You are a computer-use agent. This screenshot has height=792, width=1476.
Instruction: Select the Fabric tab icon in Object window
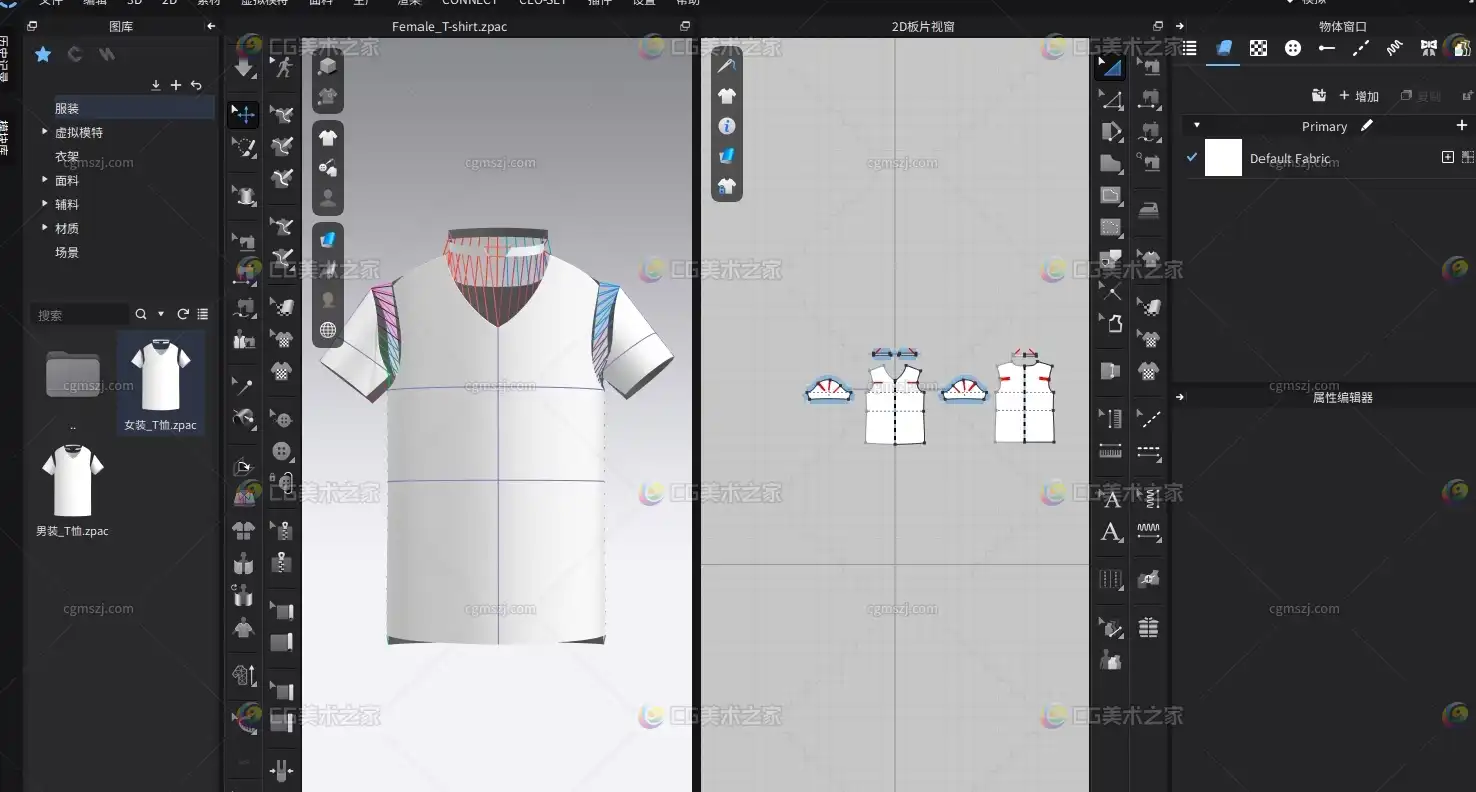point(1224,48)
